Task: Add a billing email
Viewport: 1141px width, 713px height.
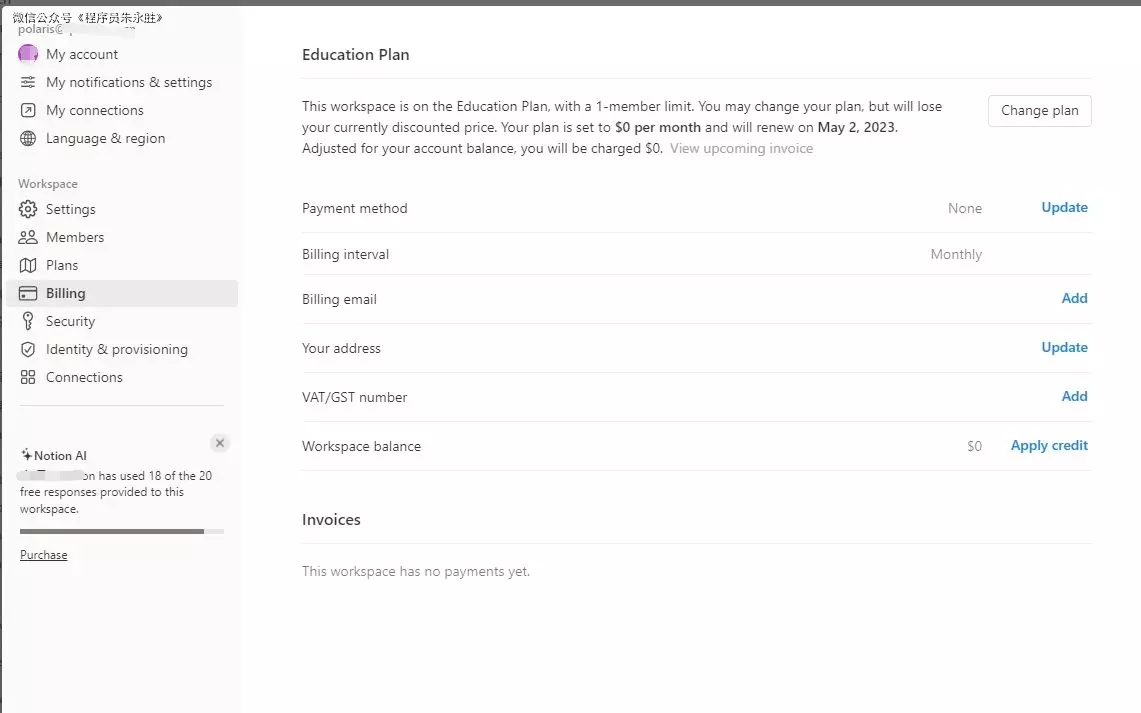Action: [1074, 298]
